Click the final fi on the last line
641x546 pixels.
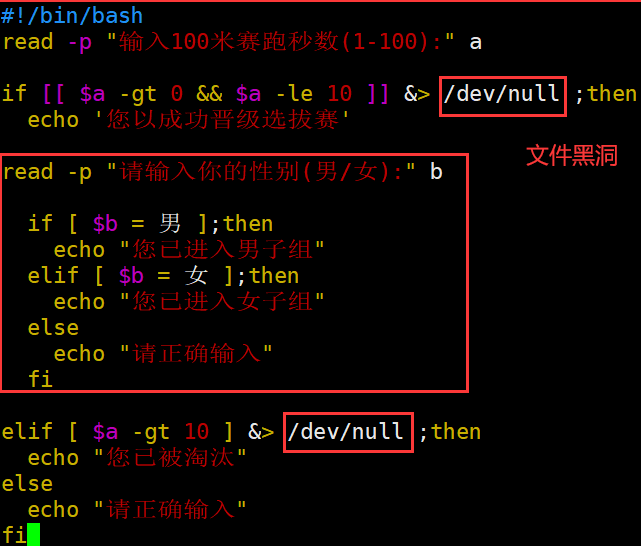coord(14,535)
